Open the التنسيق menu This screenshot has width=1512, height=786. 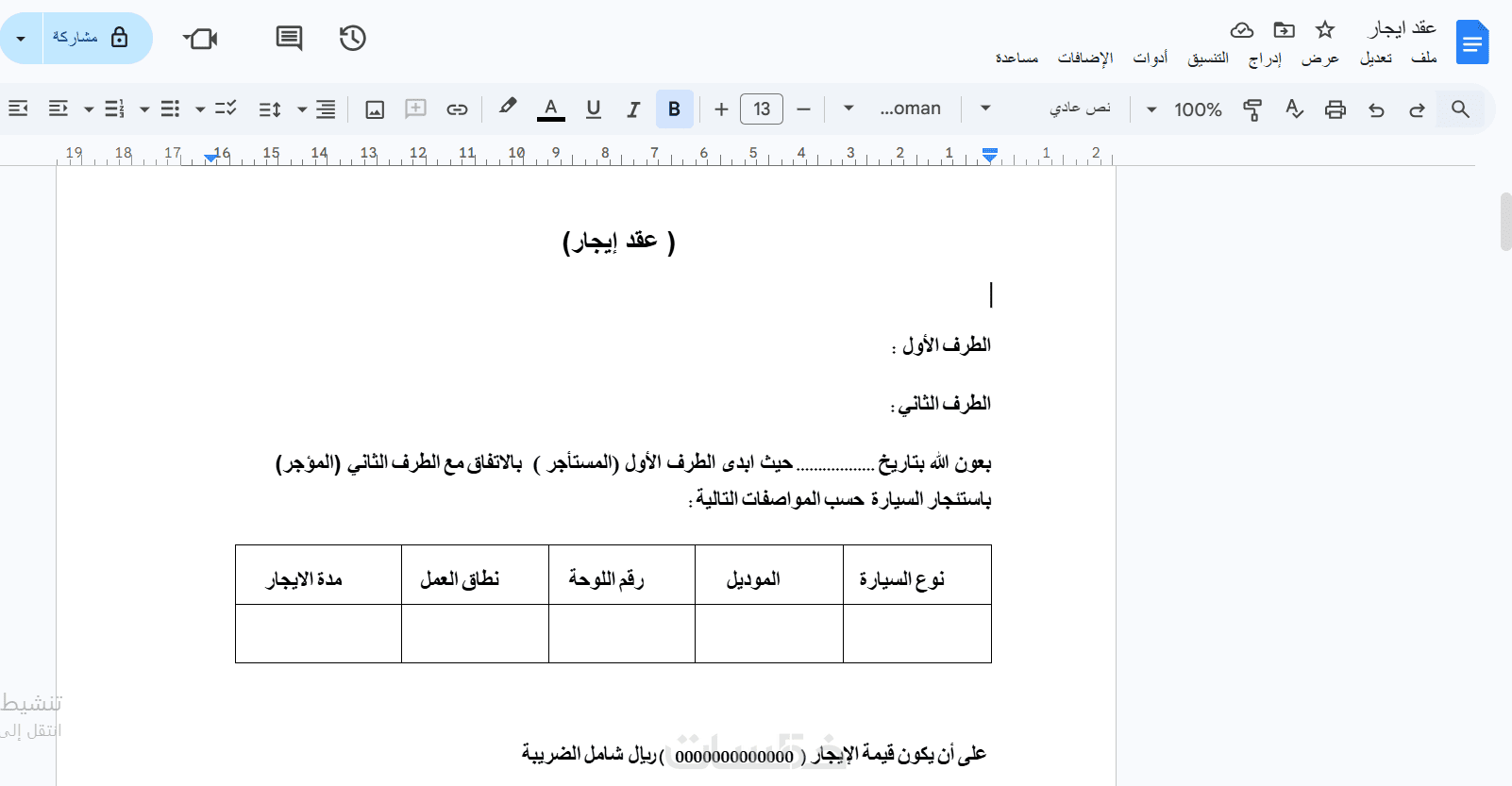[1208, 59]
